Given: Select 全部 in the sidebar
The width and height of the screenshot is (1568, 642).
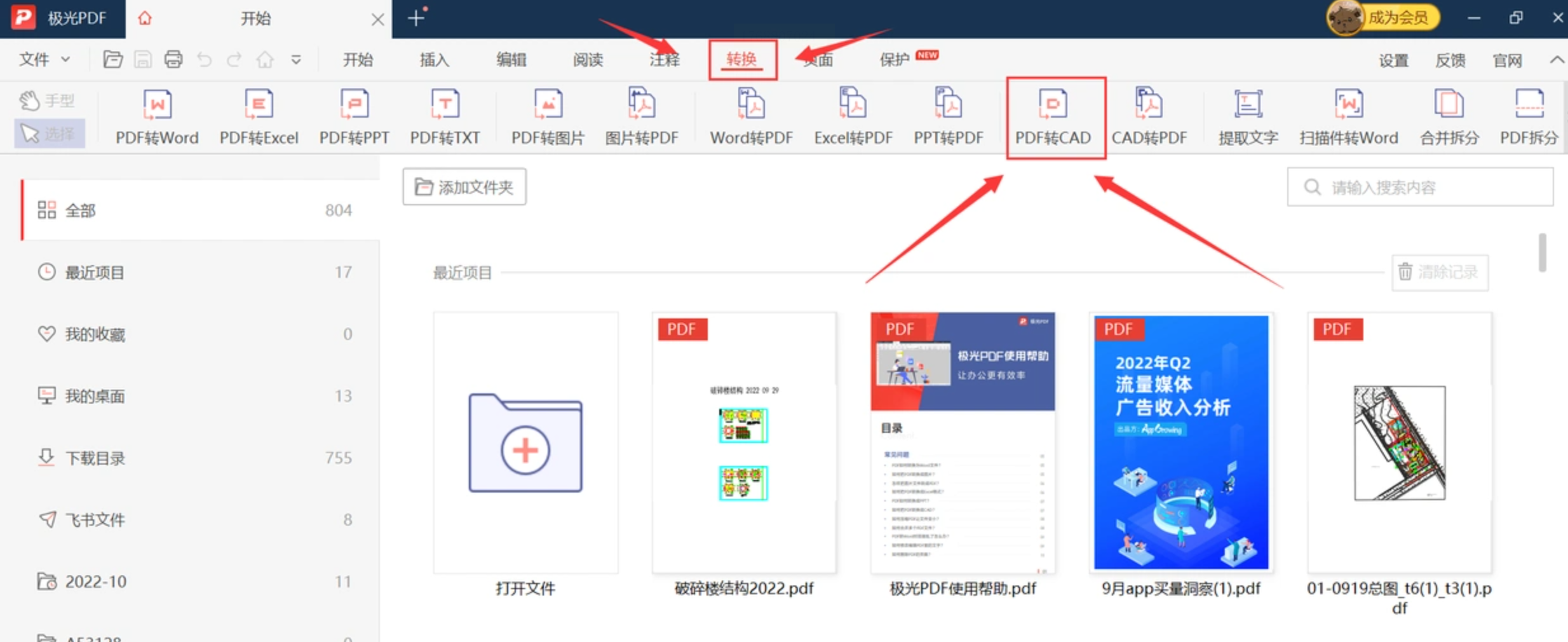Looking at the screenshot, I should point(201,210).
